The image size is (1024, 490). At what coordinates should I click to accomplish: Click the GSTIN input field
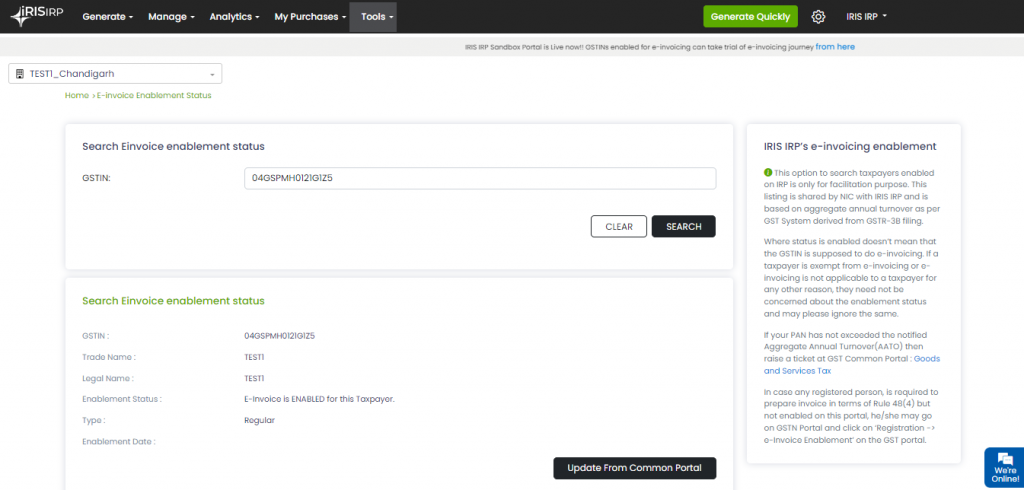coord(480,178)
